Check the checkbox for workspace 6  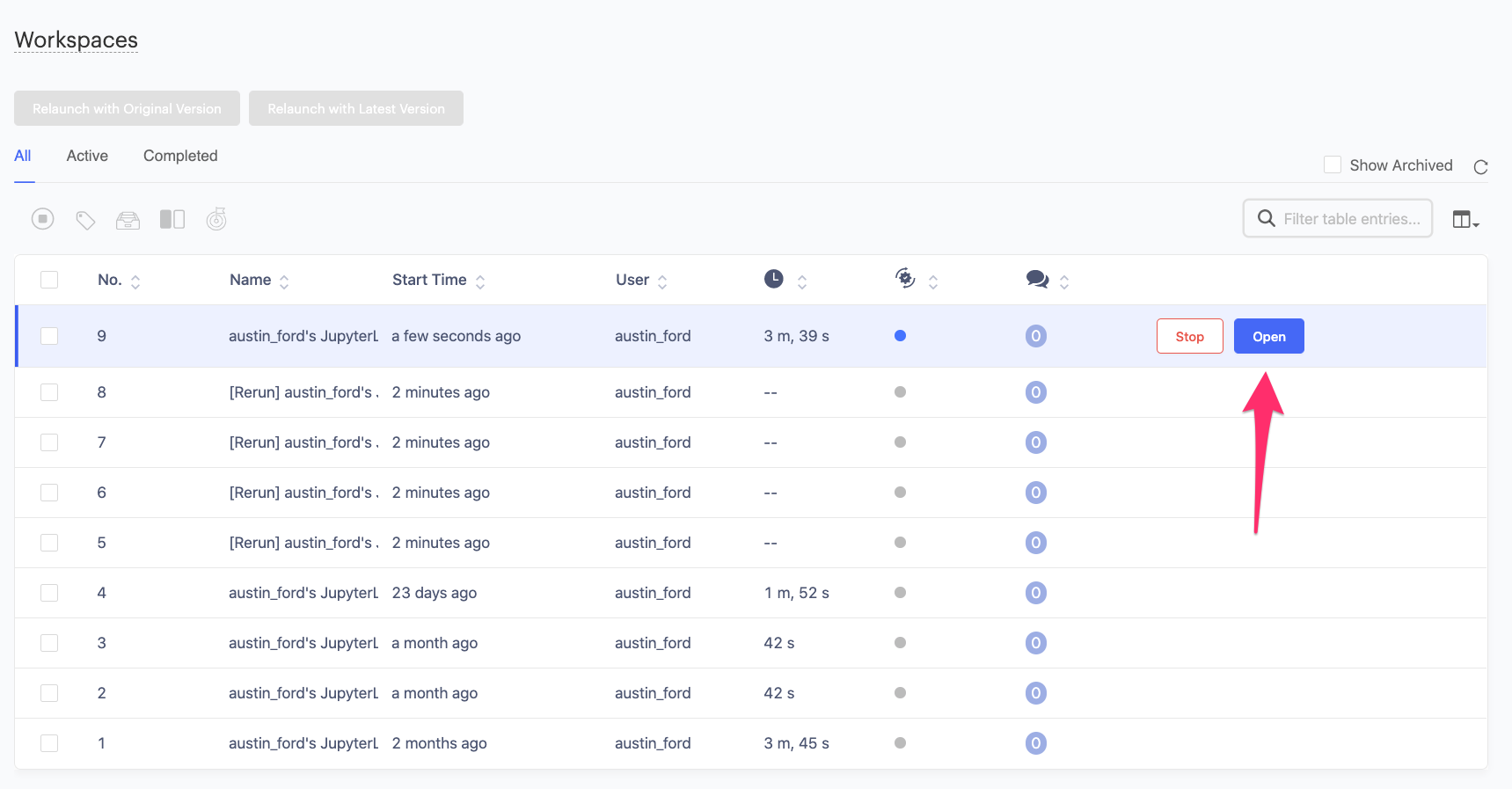(49, 493)
